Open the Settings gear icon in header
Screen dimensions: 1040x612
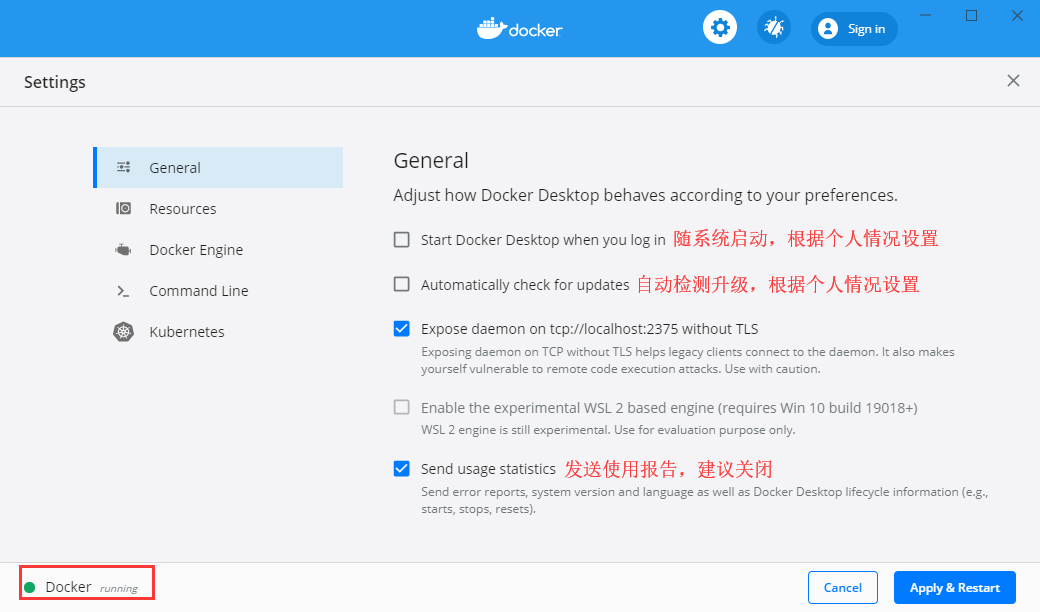[720, 28]
